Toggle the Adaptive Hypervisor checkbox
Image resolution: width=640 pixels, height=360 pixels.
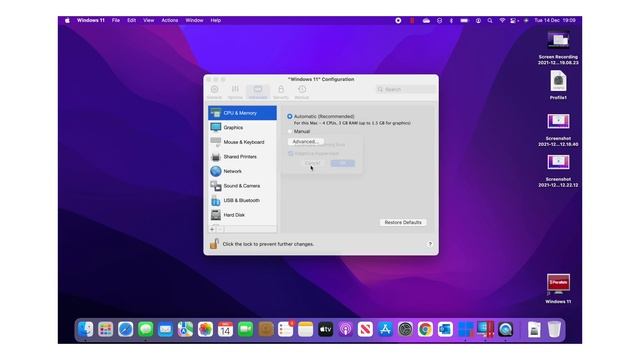pos(291,153)
